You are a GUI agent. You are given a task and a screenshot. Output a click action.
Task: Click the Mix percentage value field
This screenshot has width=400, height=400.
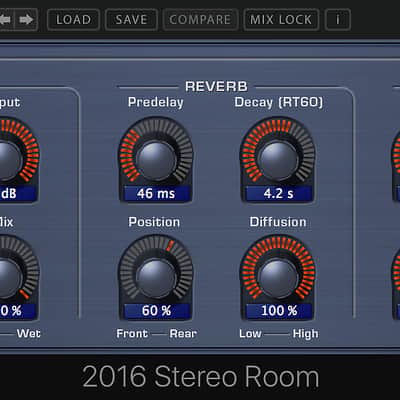17,311
